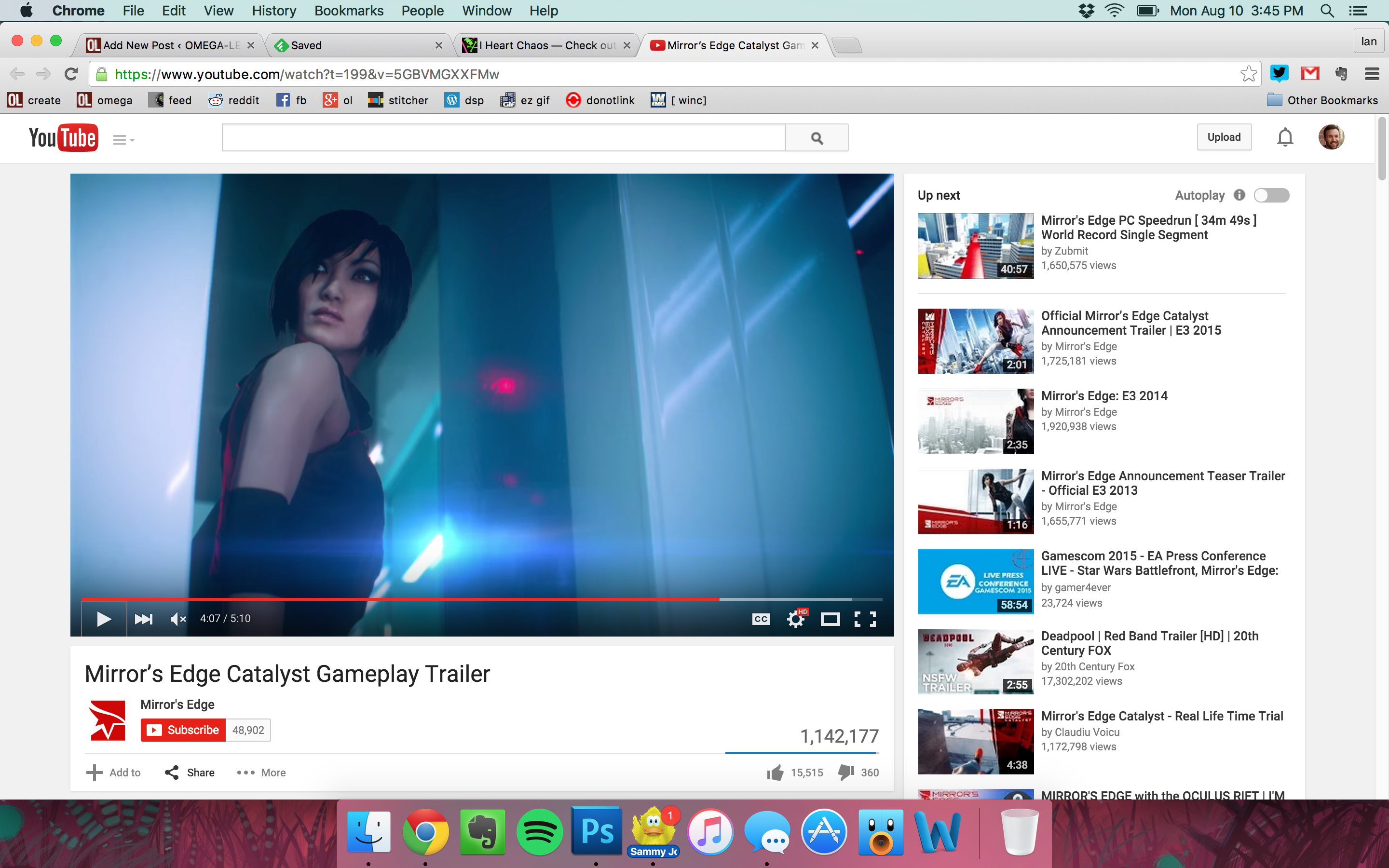The image size is (1389, 868).
Task: Open the YouTube guide menu dropdown
Action: tap(123, 139)
